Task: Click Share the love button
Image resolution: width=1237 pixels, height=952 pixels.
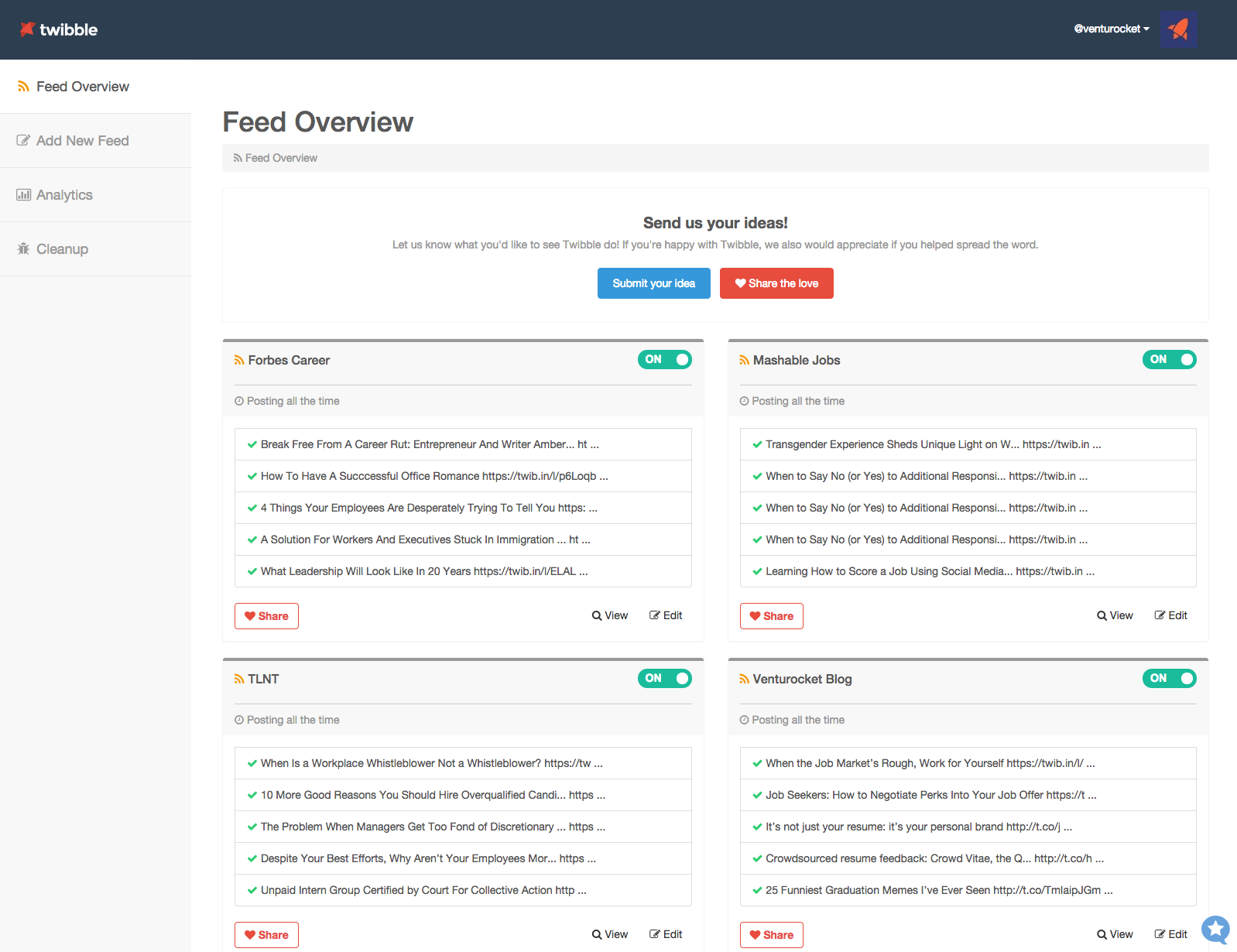Action: (776, 283)
